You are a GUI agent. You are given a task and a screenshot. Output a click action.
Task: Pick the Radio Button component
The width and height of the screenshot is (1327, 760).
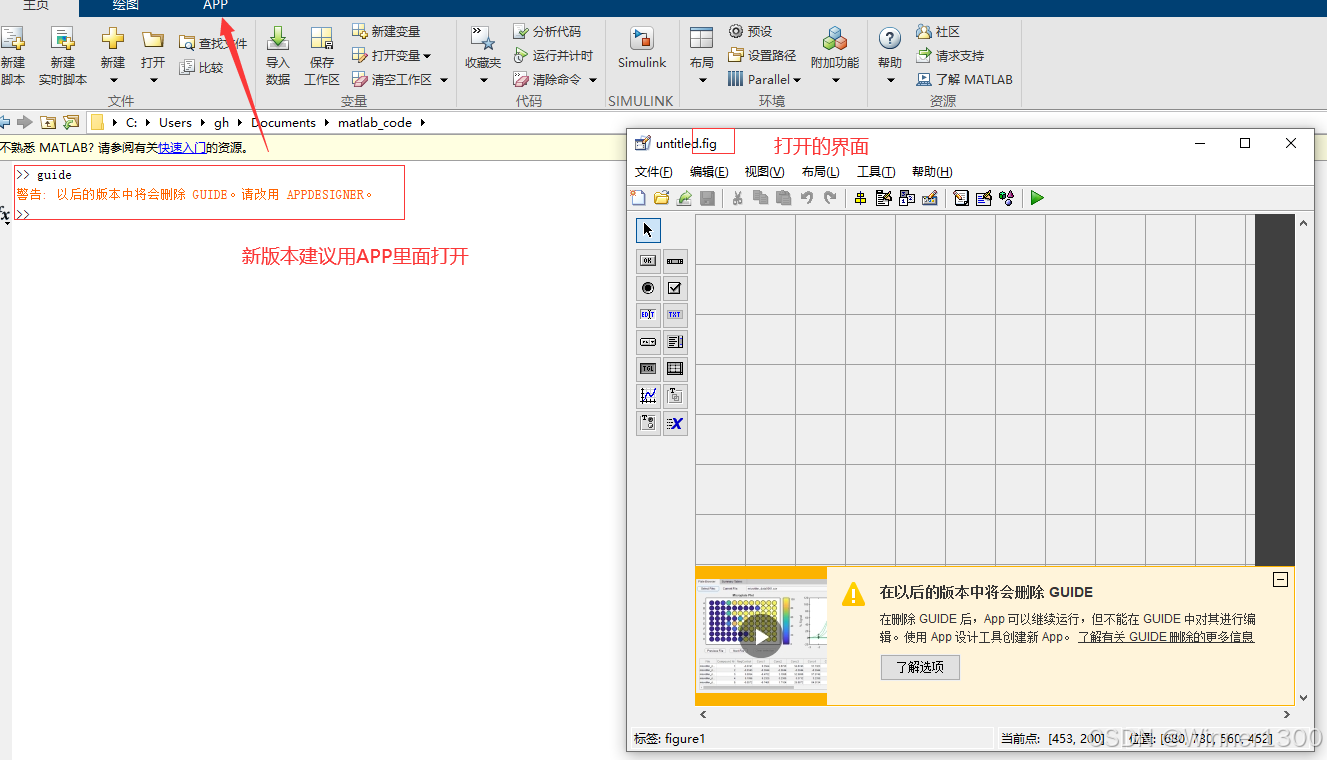648,288
